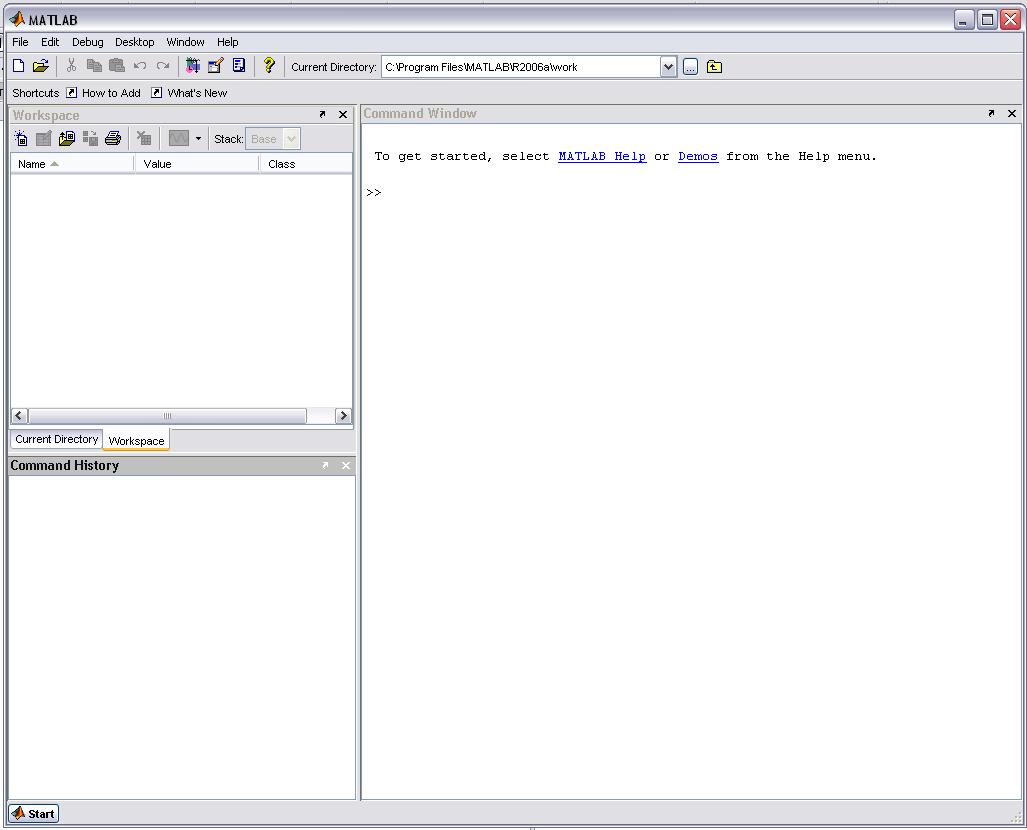
Task: Switch to the Current Directory tab
Action: (x=56, y=439)
